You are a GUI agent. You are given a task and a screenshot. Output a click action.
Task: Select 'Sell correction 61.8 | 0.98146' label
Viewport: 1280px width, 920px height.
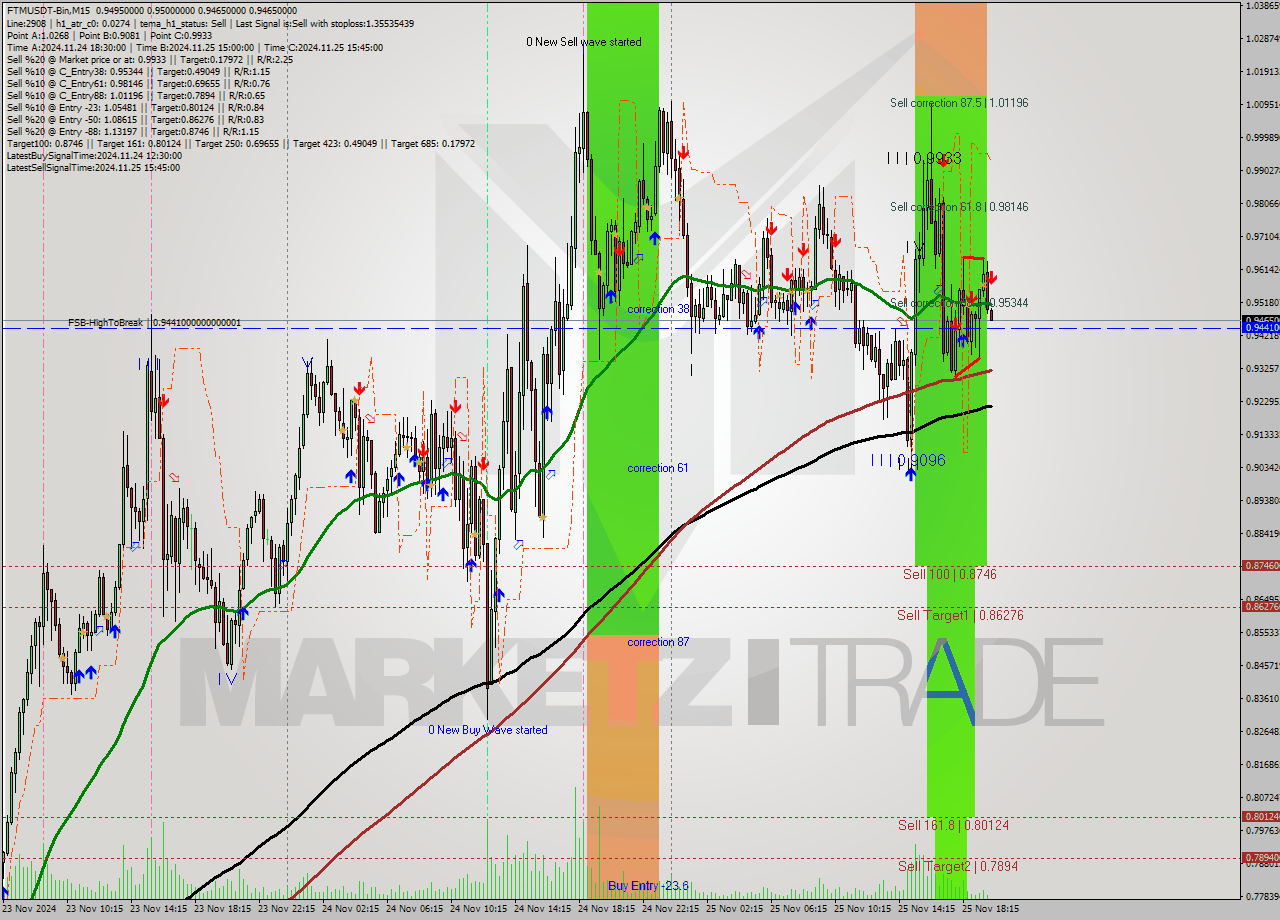pyautogui.click(x=959, y=207)
